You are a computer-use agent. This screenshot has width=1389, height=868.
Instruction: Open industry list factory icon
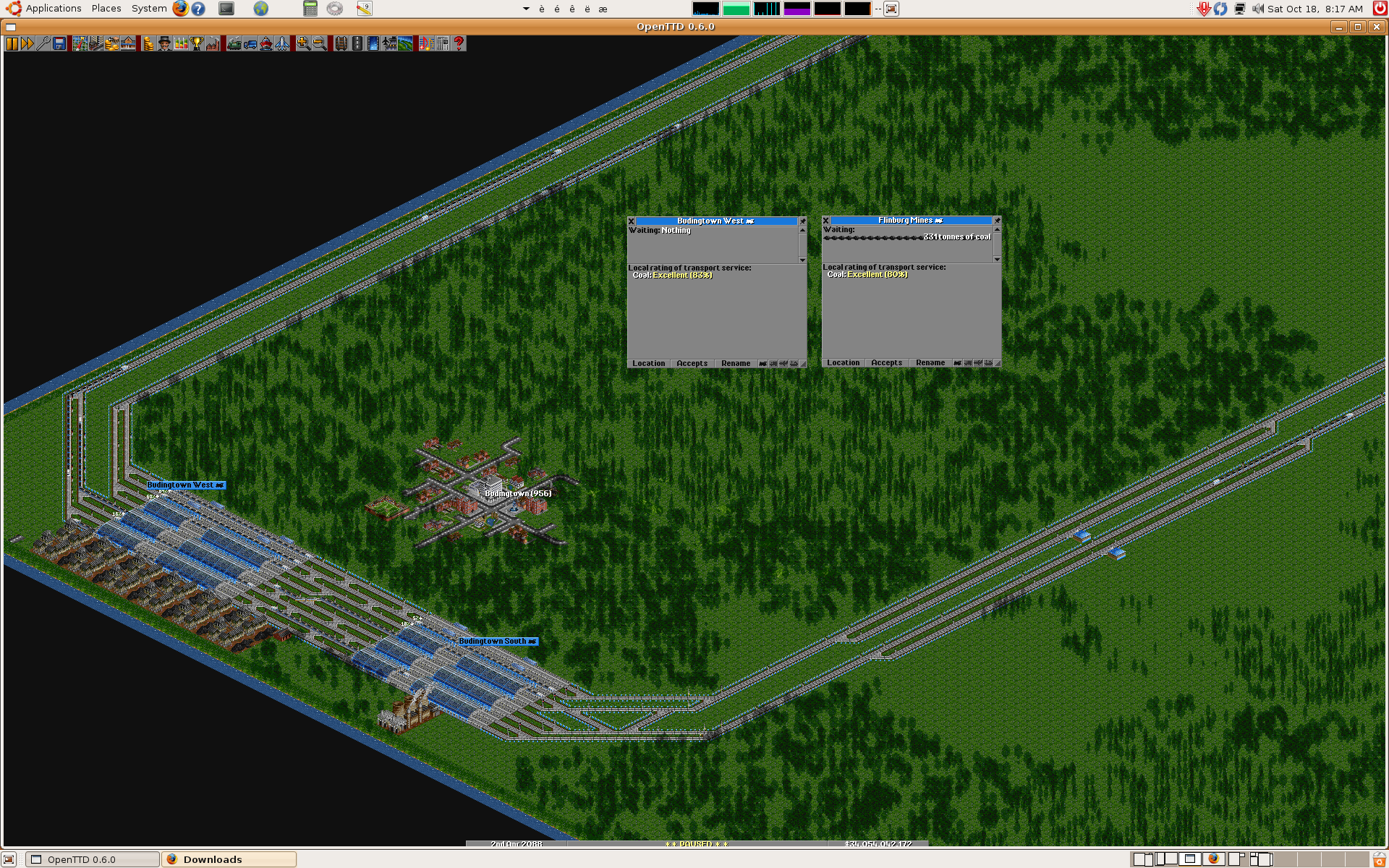tap(213, 43)
